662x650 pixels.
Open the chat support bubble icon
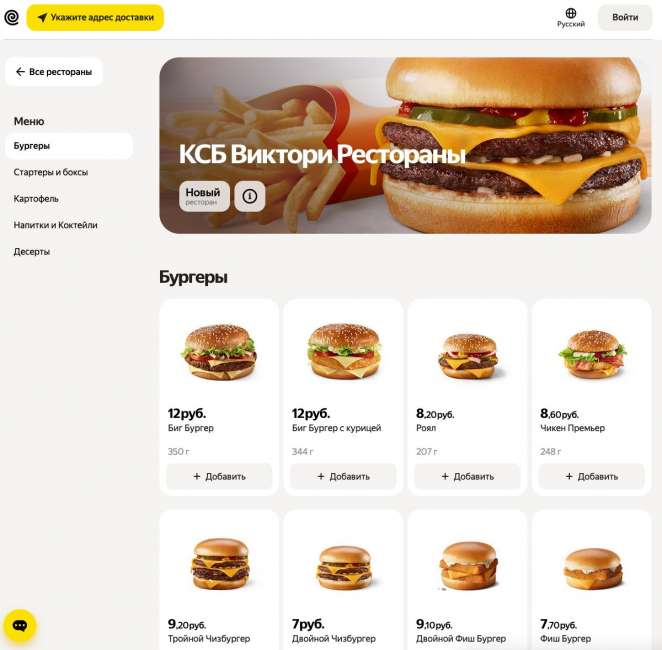(20, 626)
